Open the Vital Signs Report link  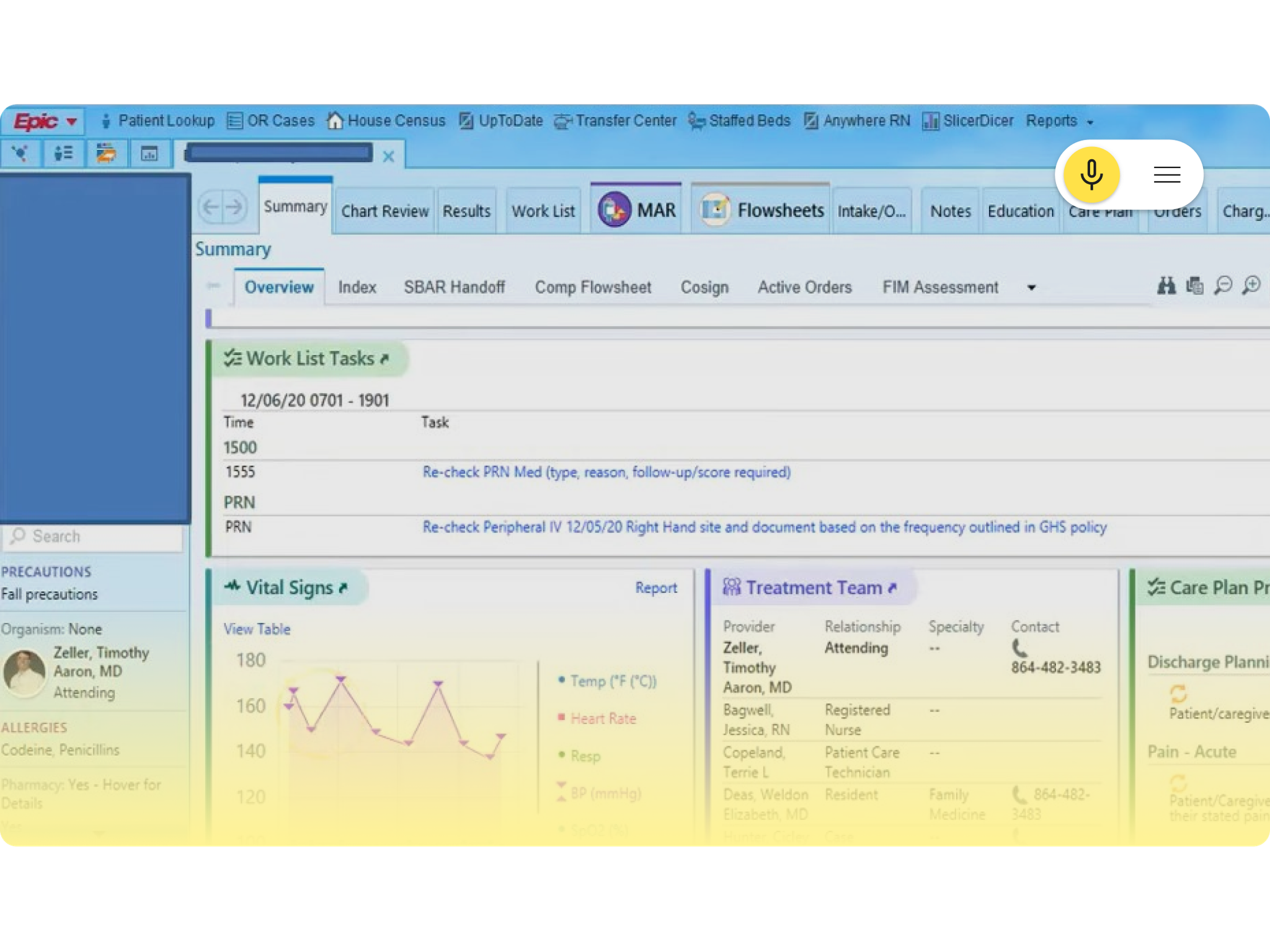[656, 588]
